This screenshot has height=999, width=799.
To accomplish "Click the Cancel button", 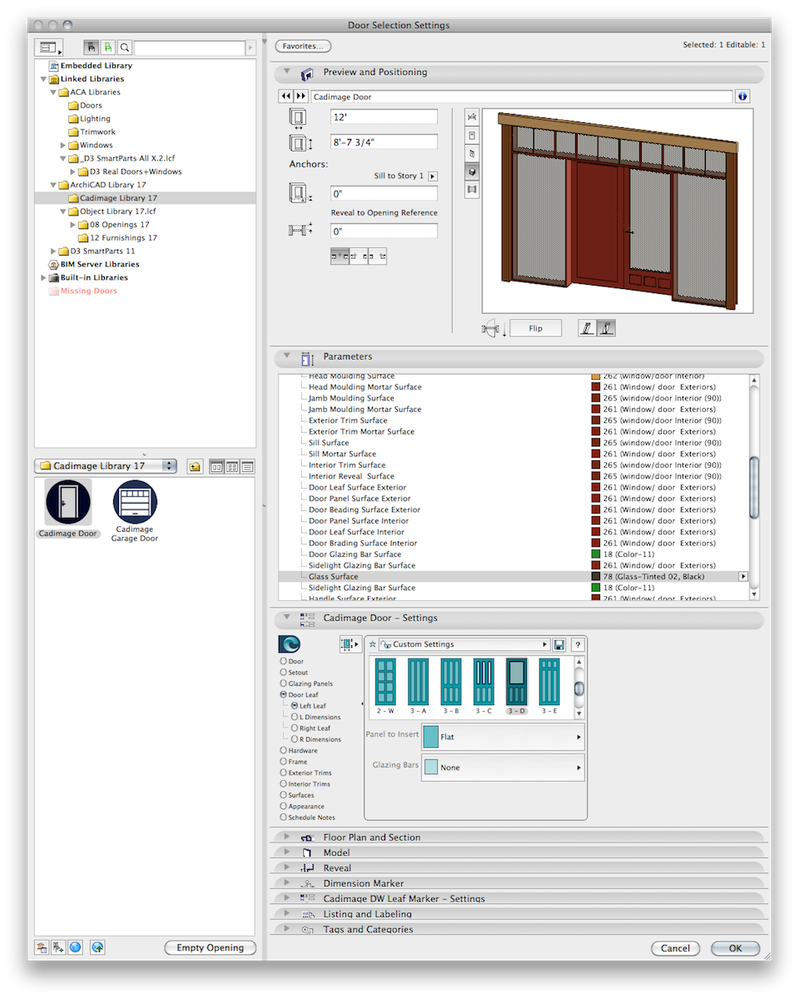I will 675,948.
